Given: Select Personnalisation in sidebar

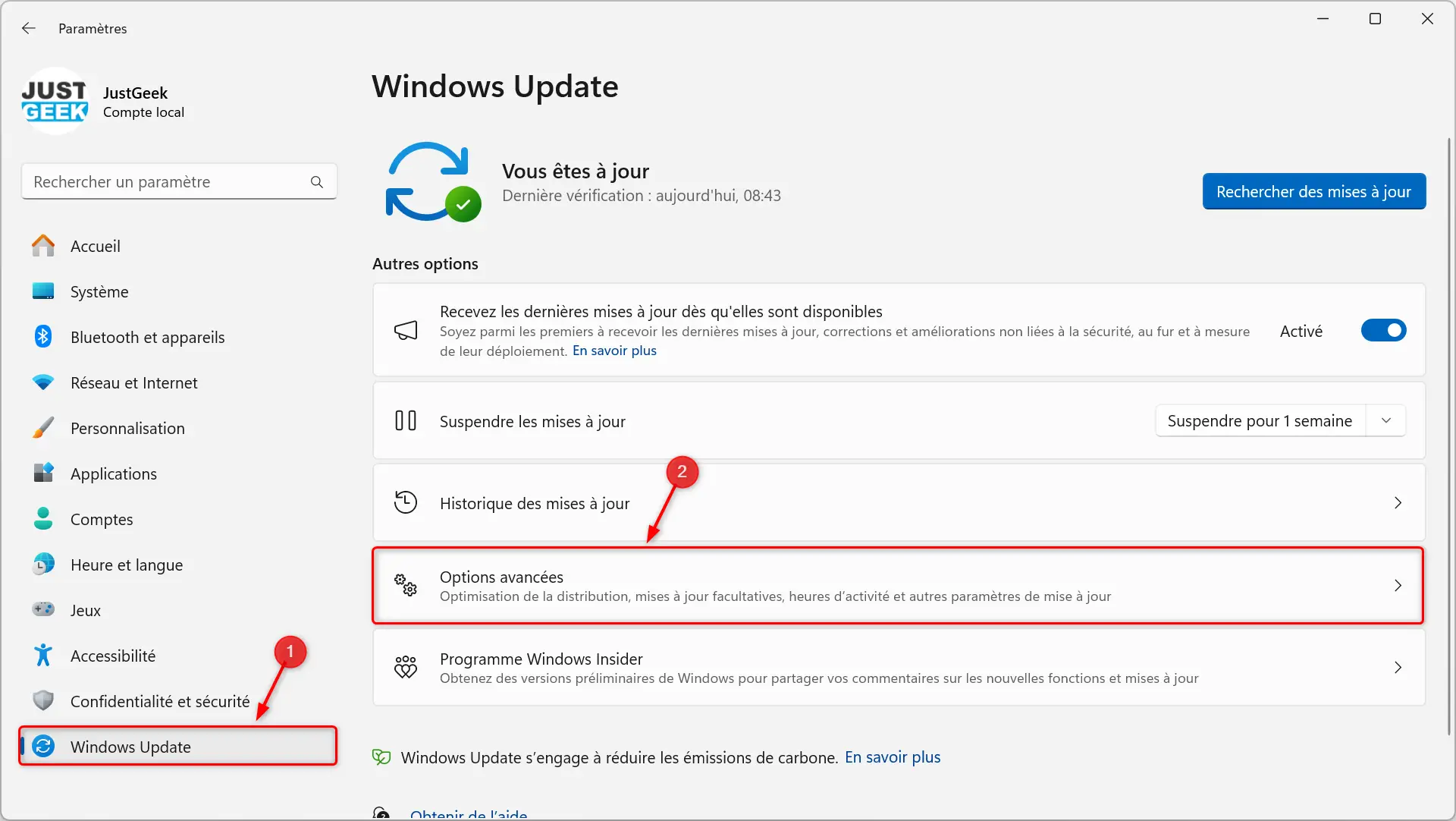Looking at the screenshot, I should (179, 428).
